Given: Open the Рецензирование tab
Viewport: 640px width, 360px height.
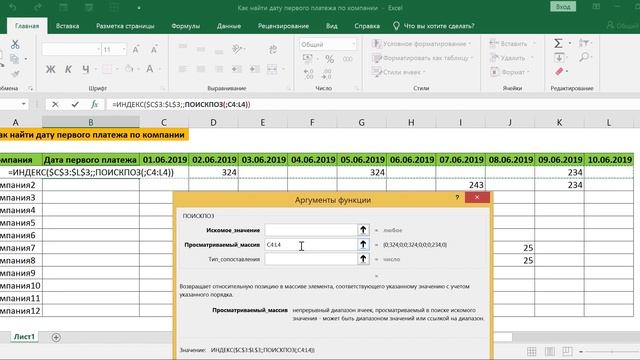Looking at the screenshot, I should tap(283, 26).
